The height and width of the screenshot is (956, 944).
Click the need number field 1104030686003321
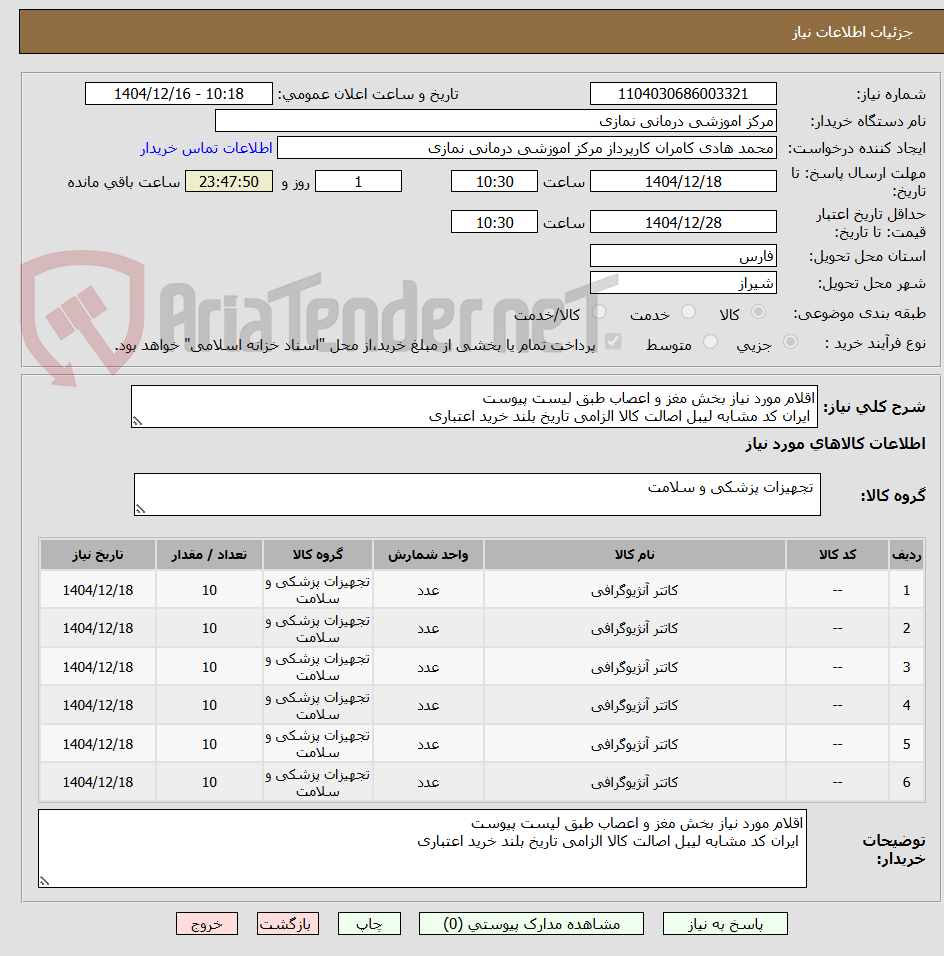point(683,94)
